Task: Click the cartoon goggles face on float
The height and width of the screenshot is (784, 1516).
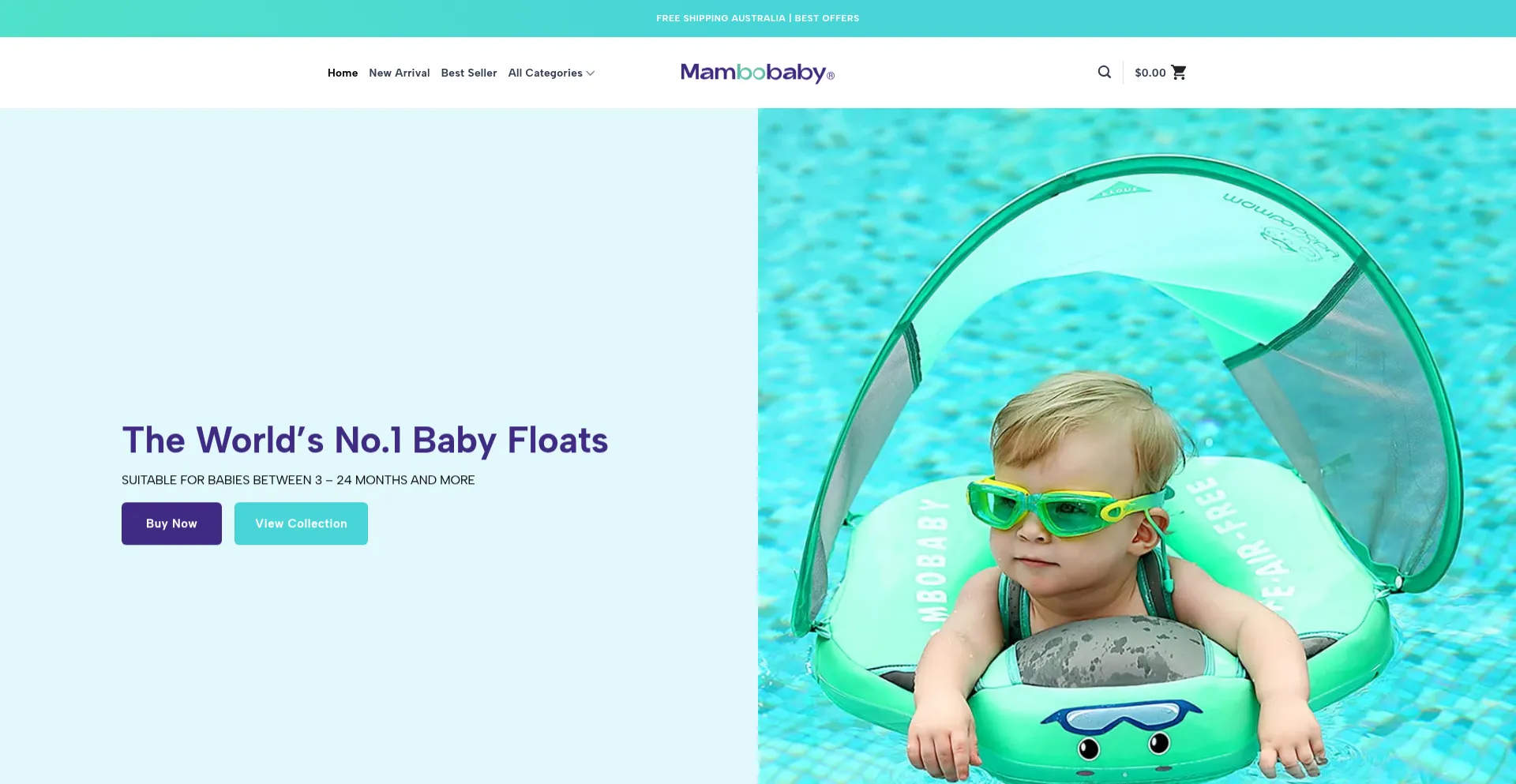Action: click(x=1121, y=728)
